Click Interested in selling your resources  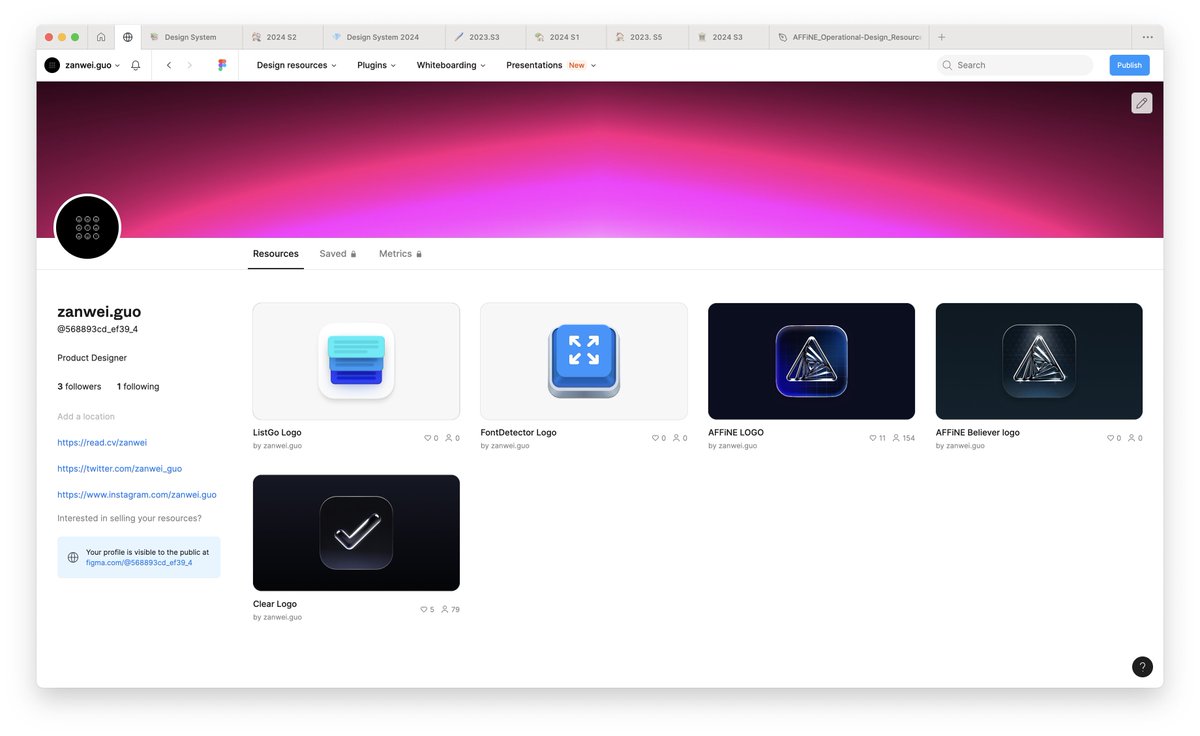pos(129,518)
